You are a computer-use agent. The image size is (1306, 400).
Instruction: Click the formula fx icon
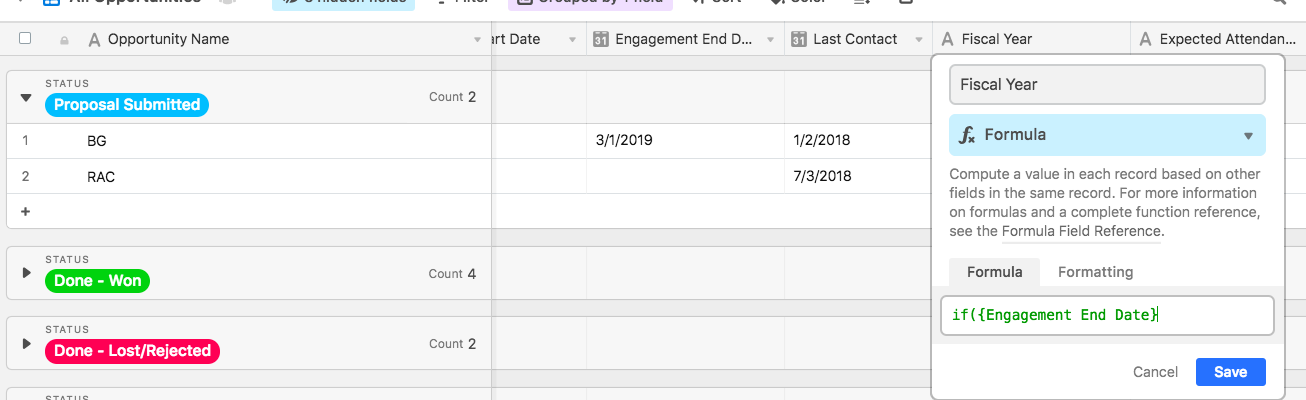tap(967, 135)
